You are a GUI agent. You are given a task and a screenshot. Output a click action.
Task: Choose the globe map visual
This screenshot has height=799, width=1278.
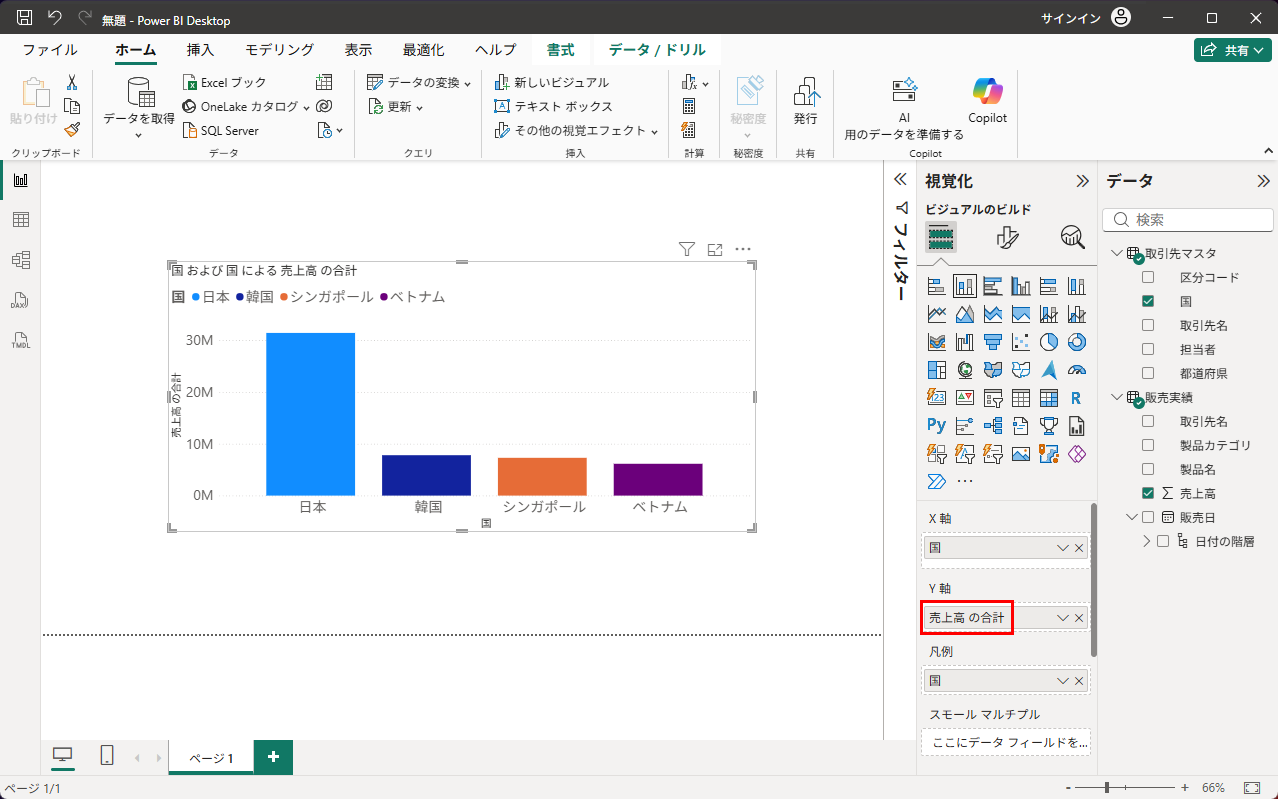(965, 370)
